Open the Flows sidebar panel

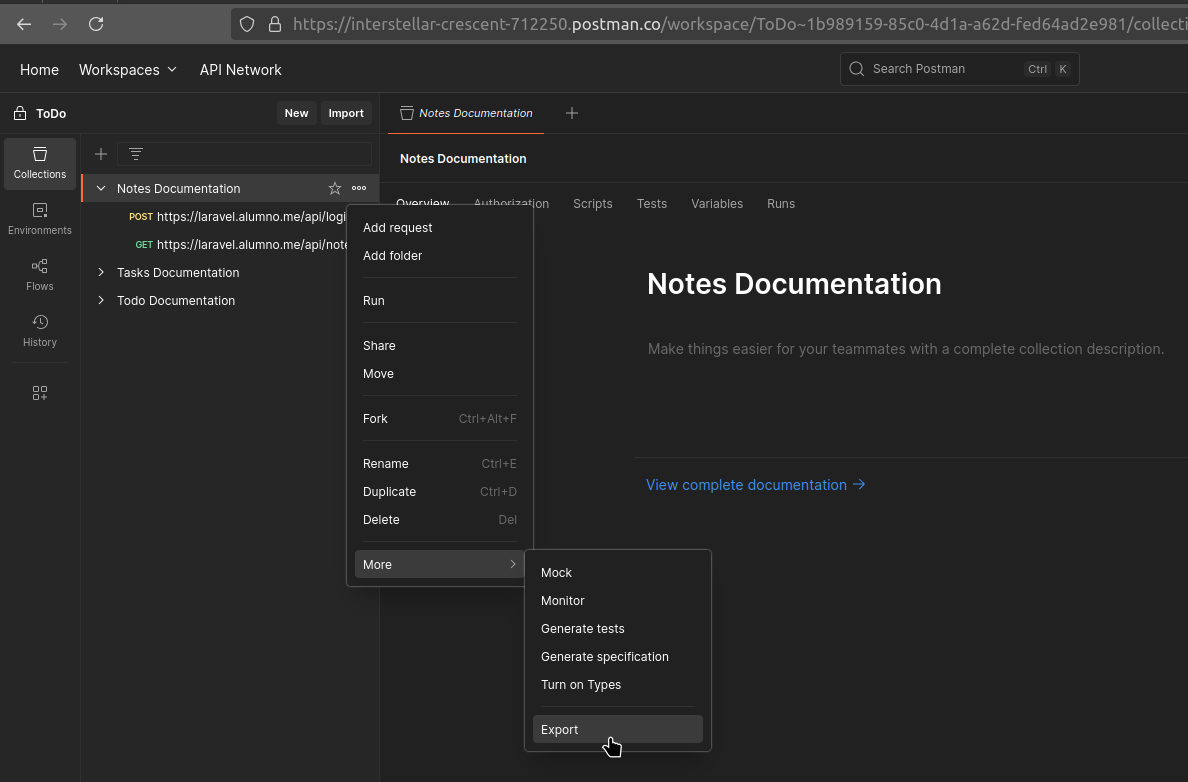[39, 275]
